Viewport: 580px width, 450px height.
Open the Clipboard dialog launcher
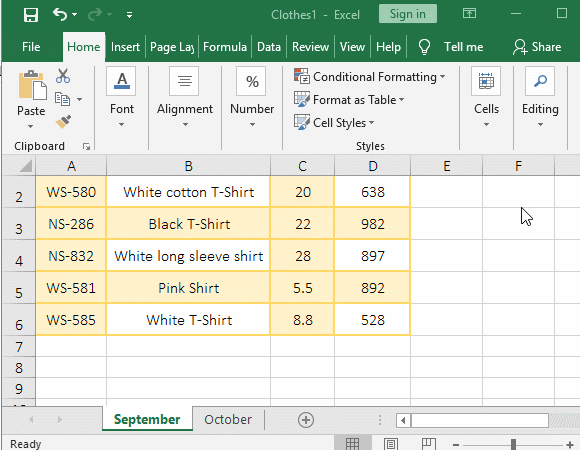(87, 147)
